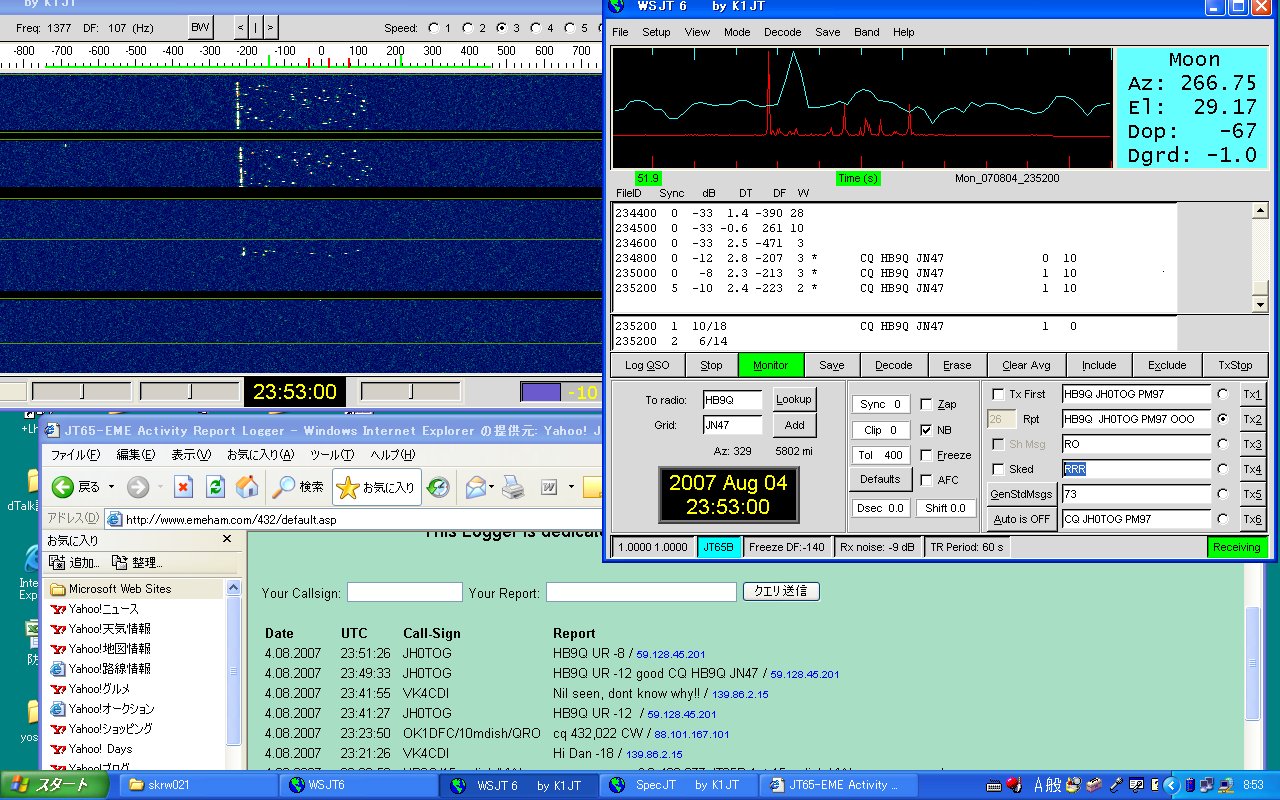Viewport: 1280px width, 800px height.
Task: Click the Clear Avg button
Action: coord(1027,365)
